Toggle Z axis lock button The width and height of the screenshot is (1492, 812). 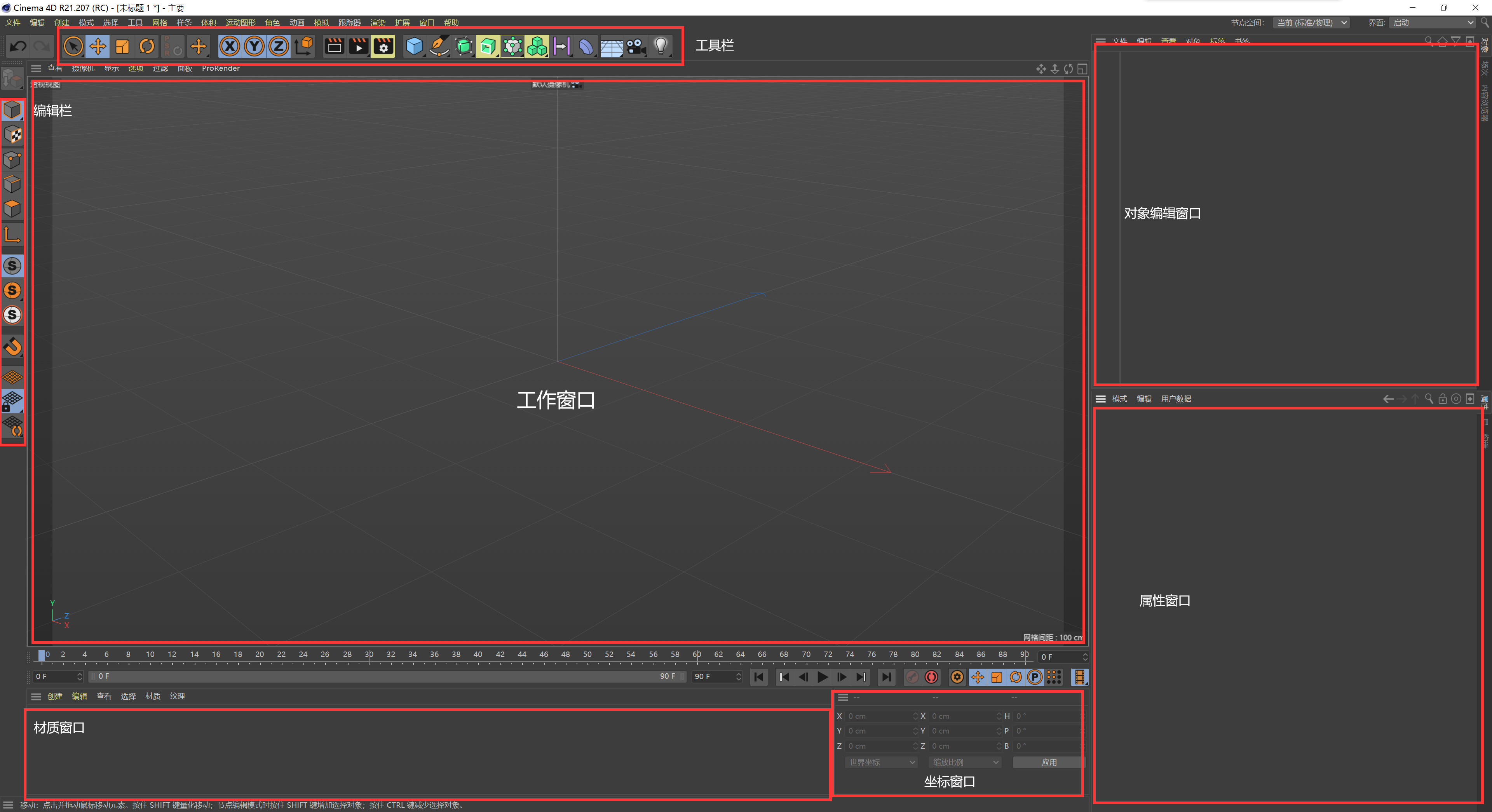[279, 46]
